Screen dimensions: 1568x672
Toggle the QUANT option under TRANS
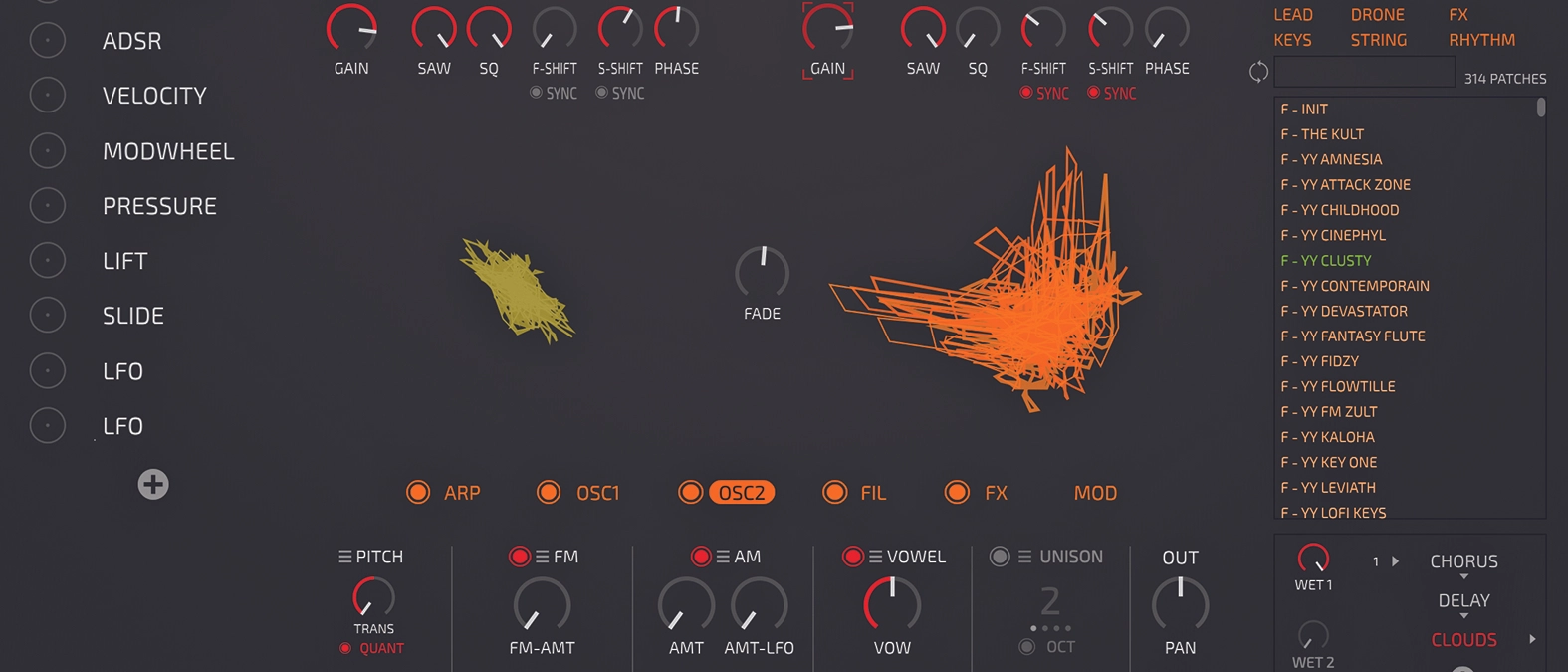(345, 648)
